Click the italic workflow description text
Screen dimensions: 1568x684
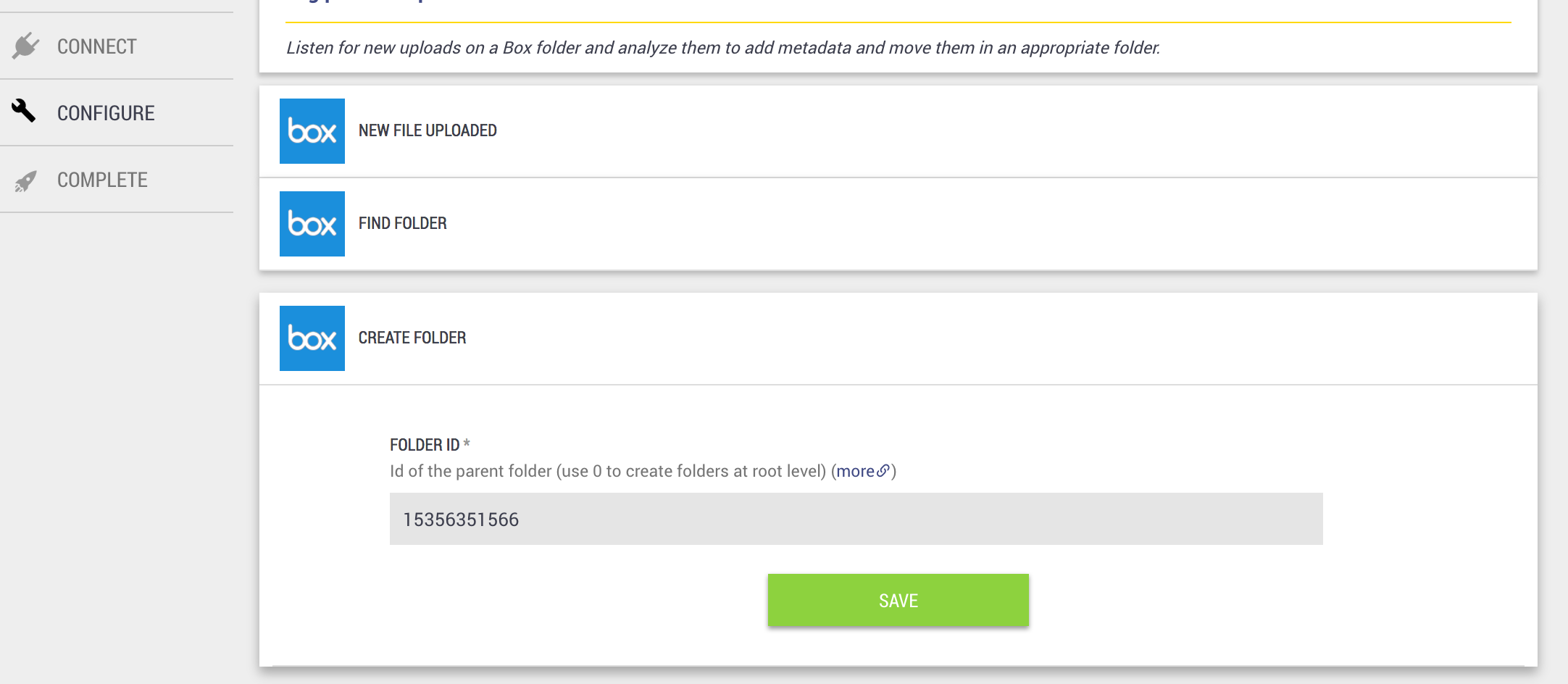click(x=723, y=48)
